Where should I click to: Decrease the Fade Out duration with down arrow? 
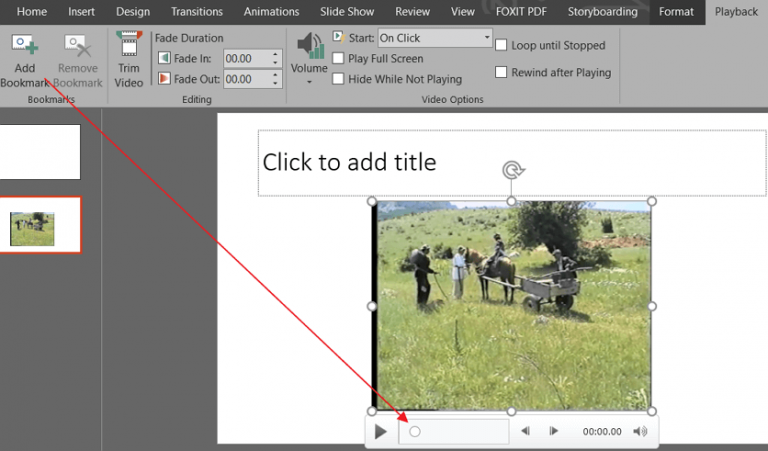(x=275, y=83)
